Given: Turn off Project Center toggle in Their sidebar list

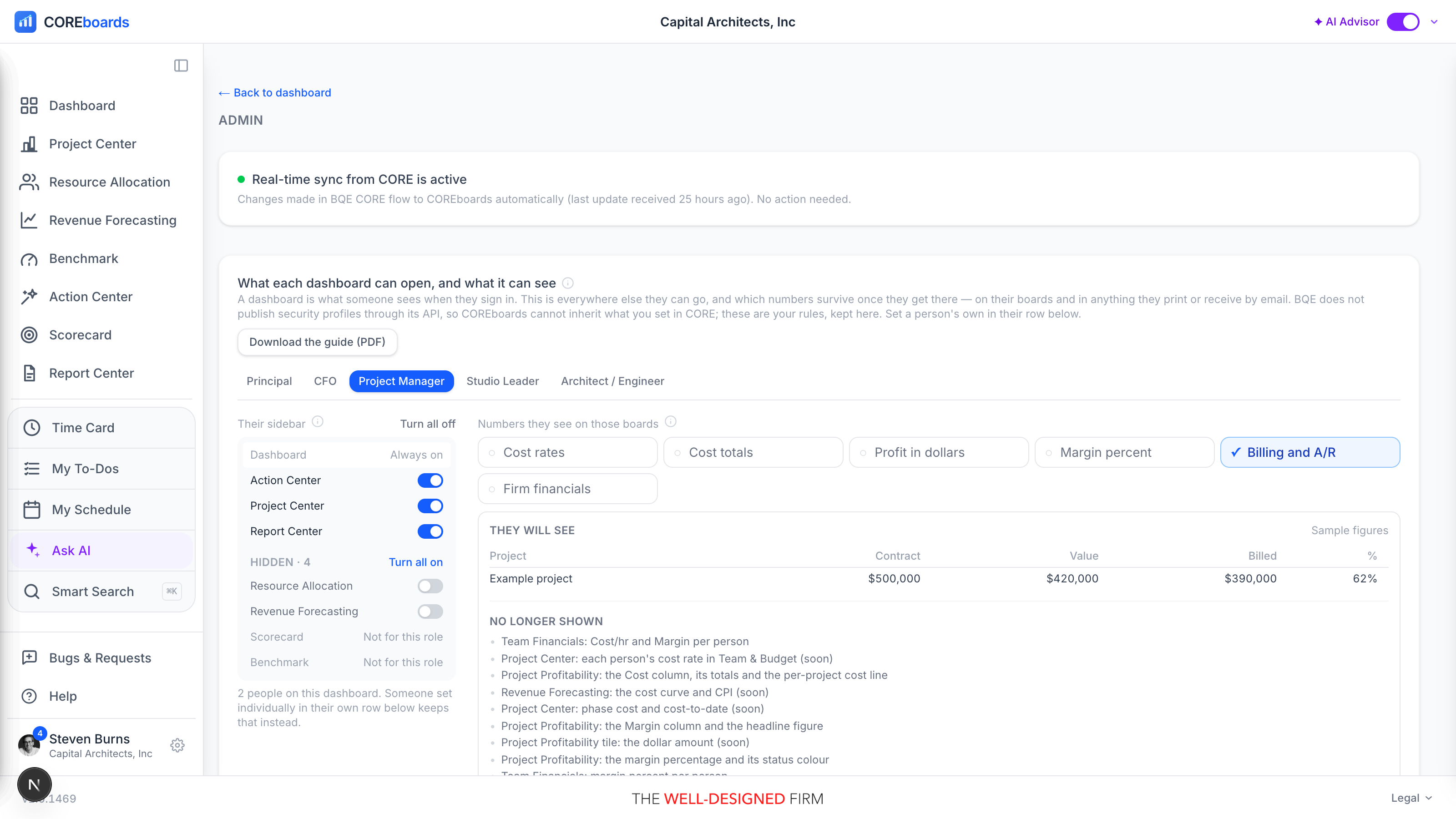Looking at the screenshot, I should coord(430,506).
